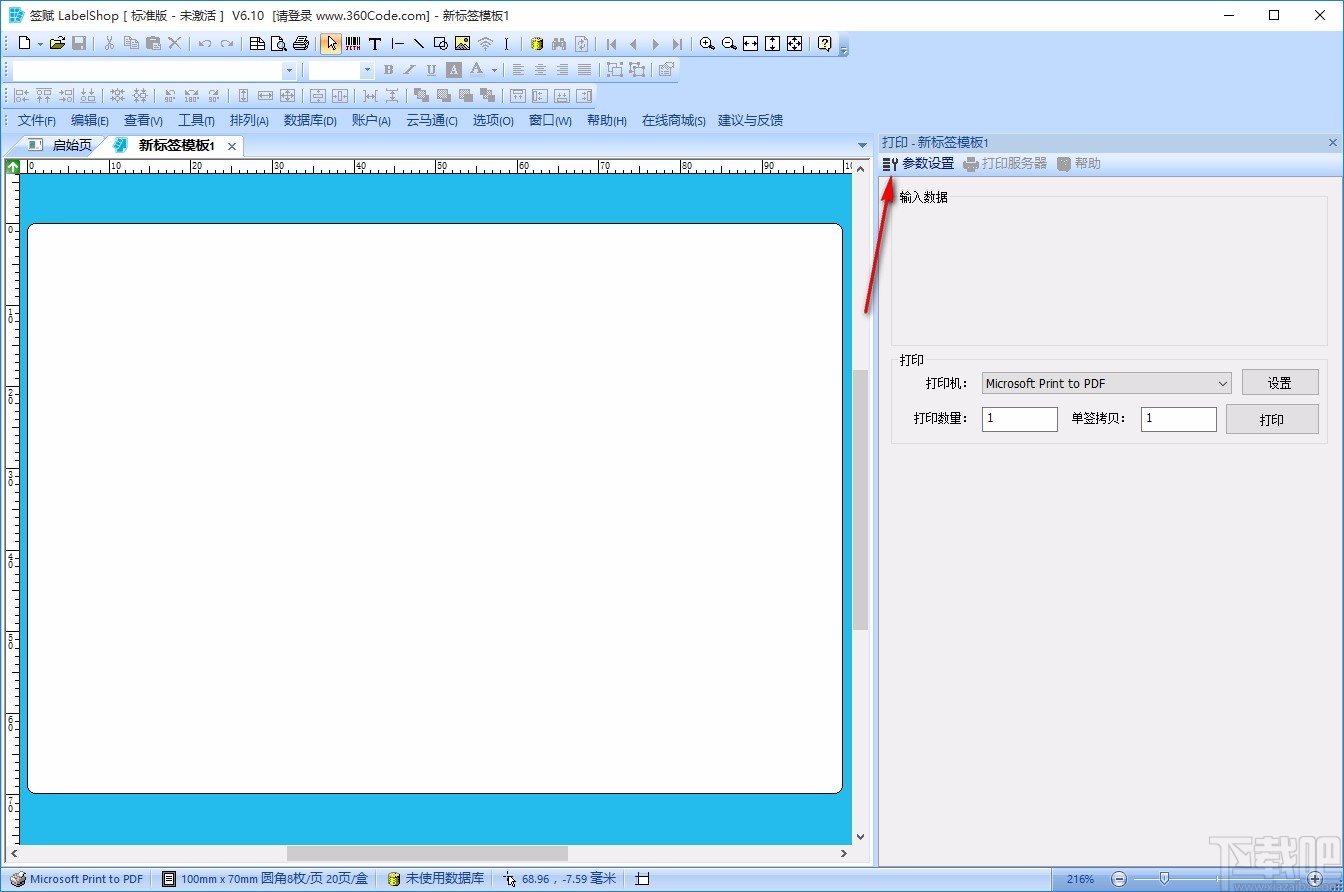Open the 查看 menu

click(x=143, y=121)
